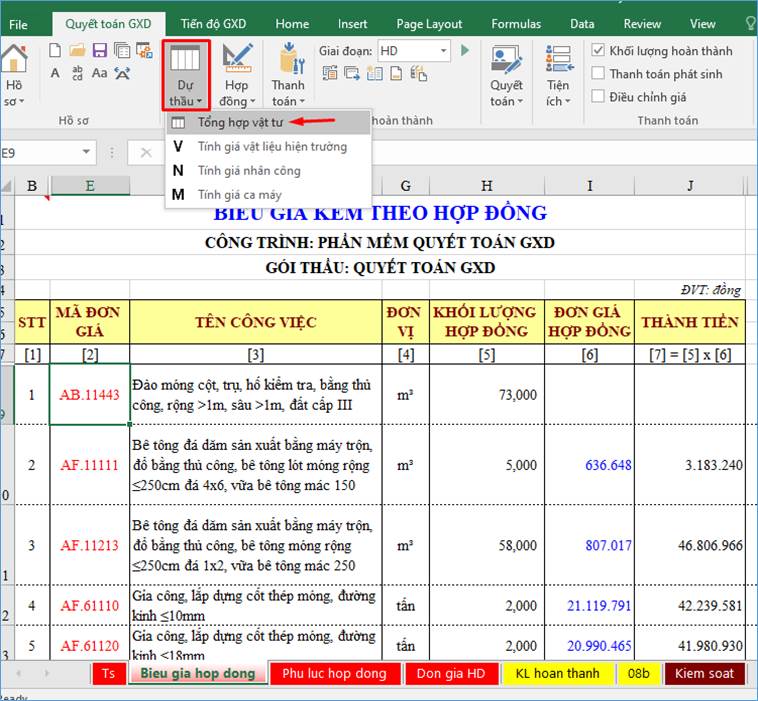
Task: Select cell with code AF.11111
Action: [89, 465]
